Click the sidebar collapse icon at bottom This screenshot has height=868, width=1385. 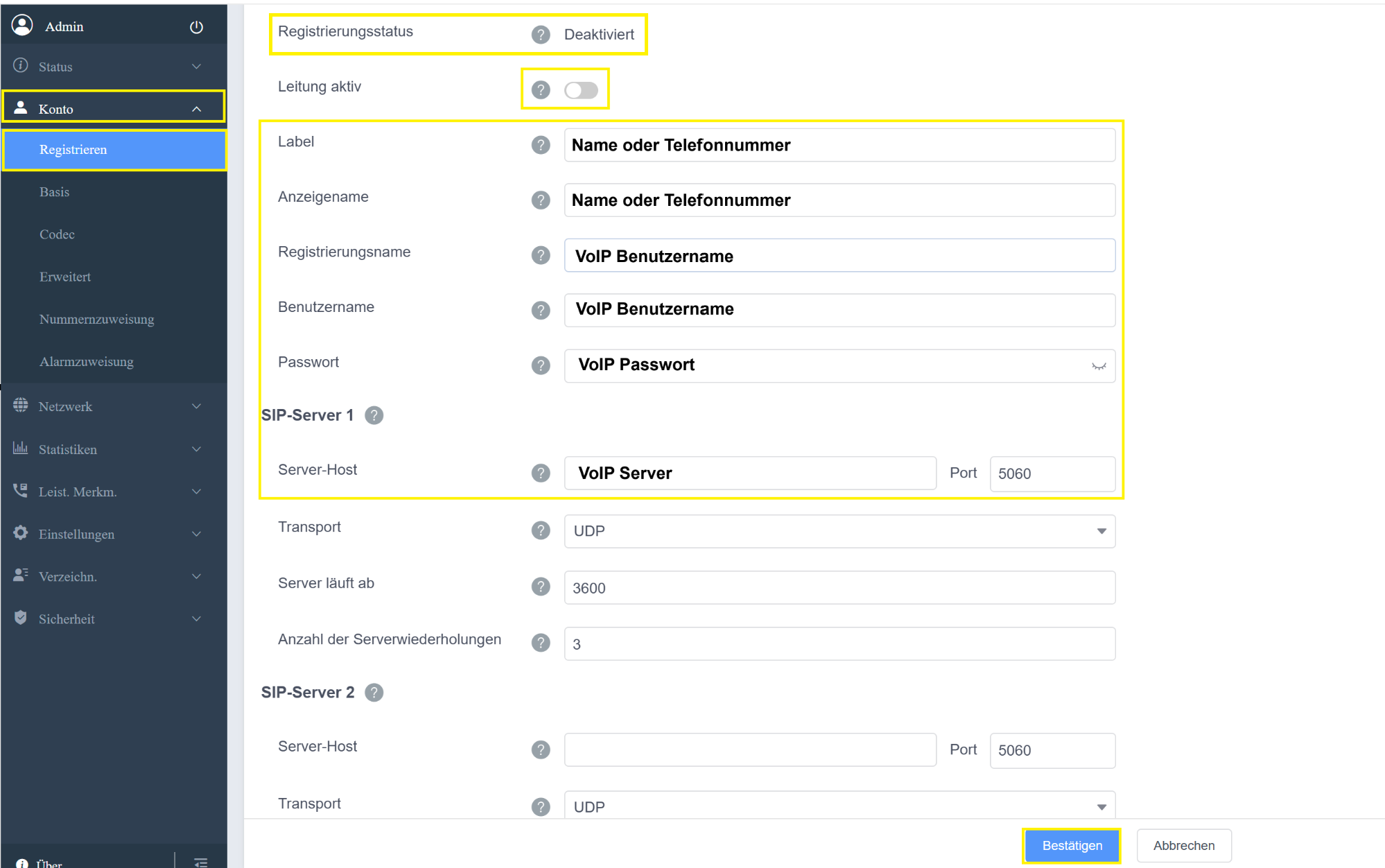(201, 862)
